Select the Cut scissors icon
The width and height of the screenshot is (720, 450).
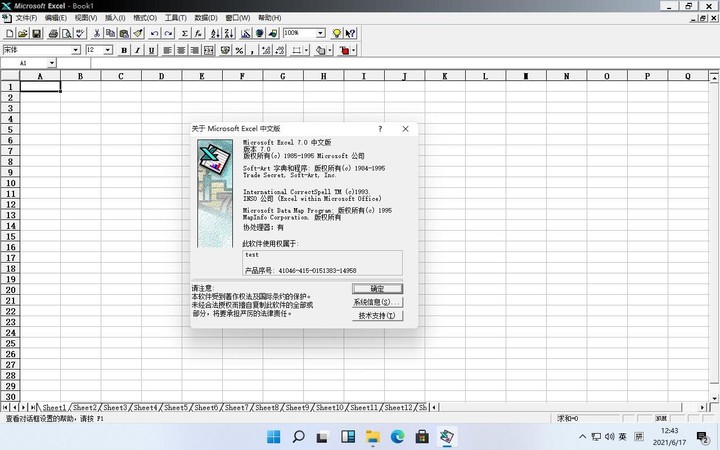[98, 33]
